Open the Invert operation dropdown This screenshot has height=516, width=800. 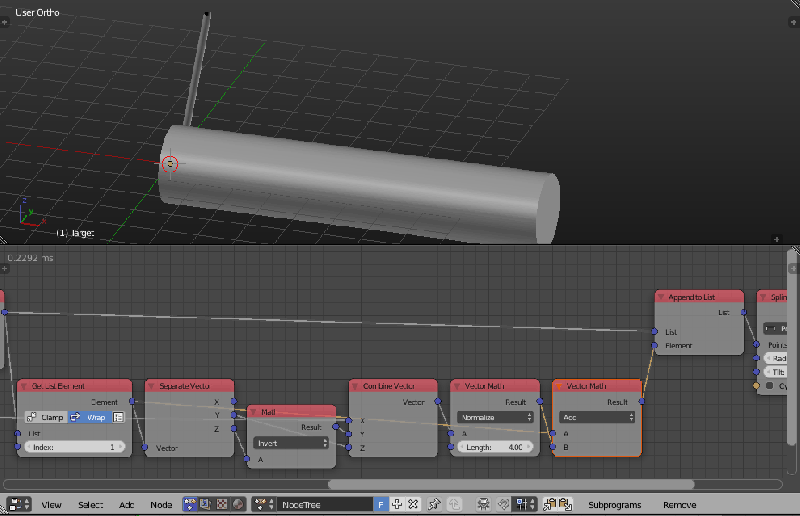[x=291, y=443]
